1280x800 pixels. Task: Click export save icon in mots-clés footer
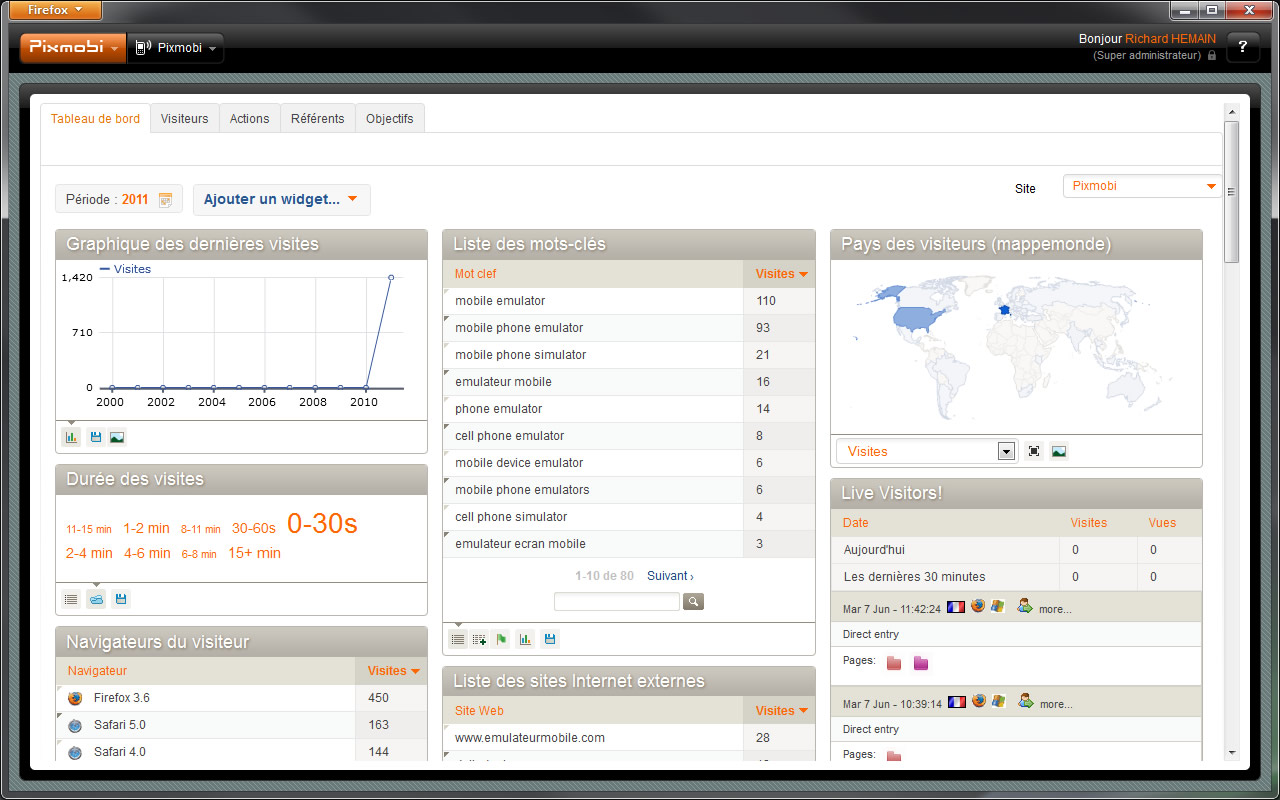[x=549, y=639]
